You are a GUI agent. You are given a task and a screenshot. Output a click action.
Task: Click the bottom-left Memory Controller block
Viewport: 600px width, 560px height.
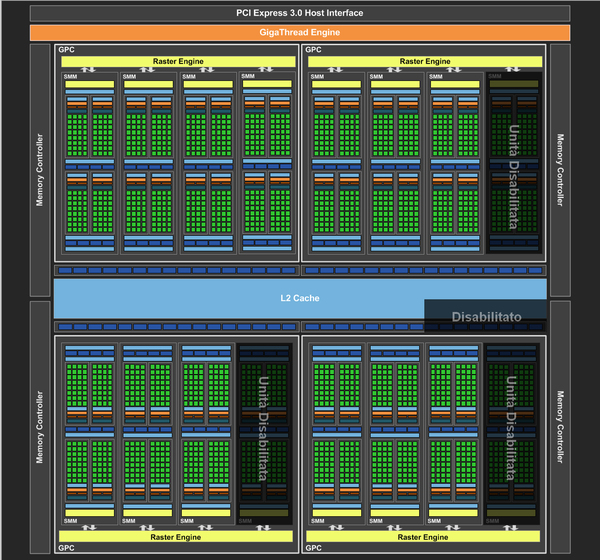point(40,427)
